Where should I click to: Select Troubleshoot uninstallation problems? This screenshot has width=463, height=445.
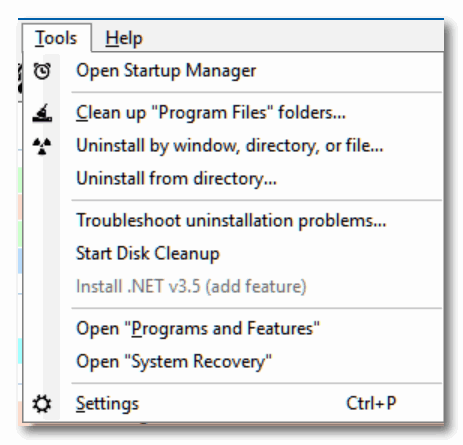pos(233,221)
